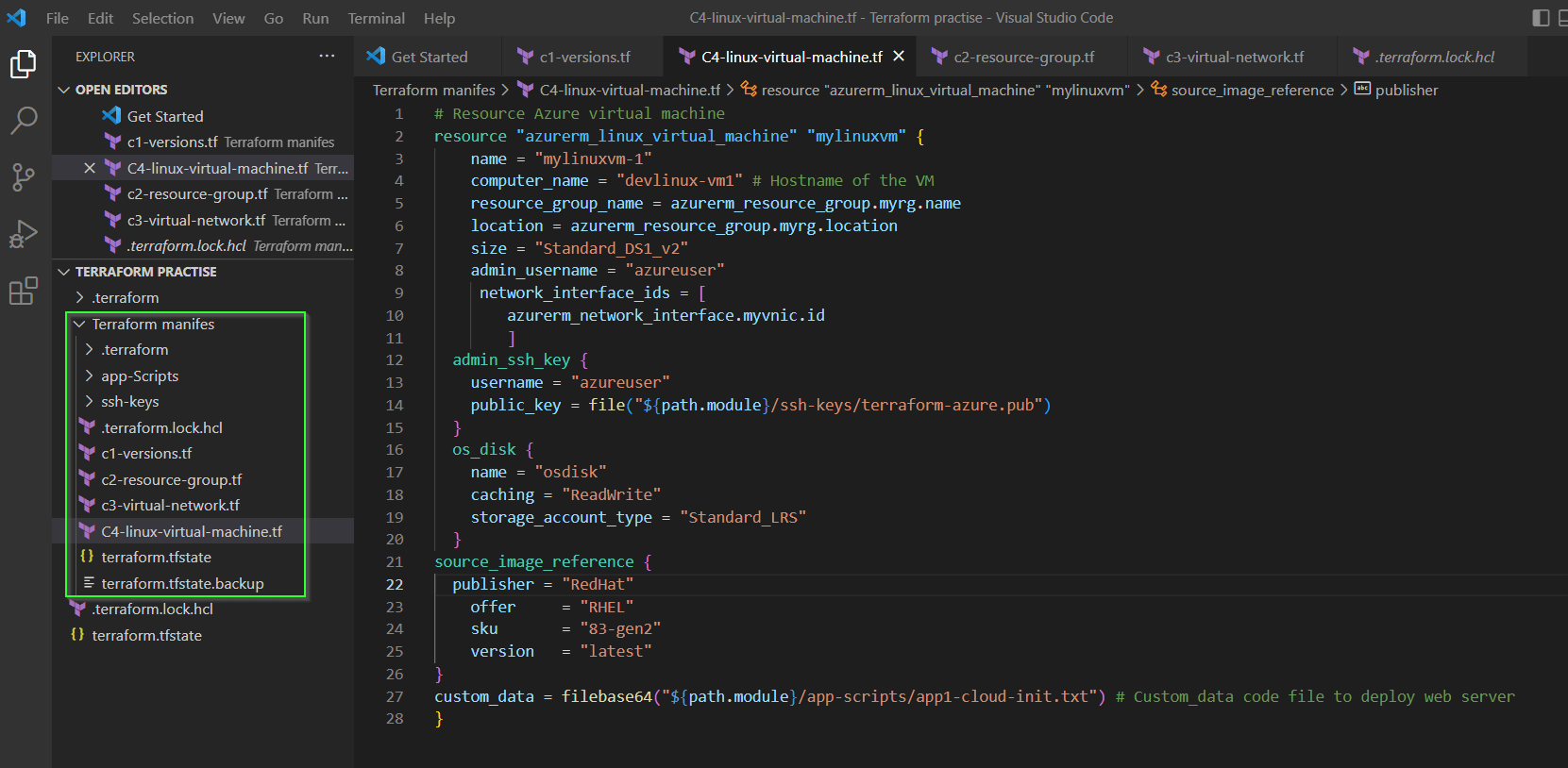Switch to the .terraform.lock.hcl tab
The width and height of the screenshot is (1568, 768).
[1432, 57]
